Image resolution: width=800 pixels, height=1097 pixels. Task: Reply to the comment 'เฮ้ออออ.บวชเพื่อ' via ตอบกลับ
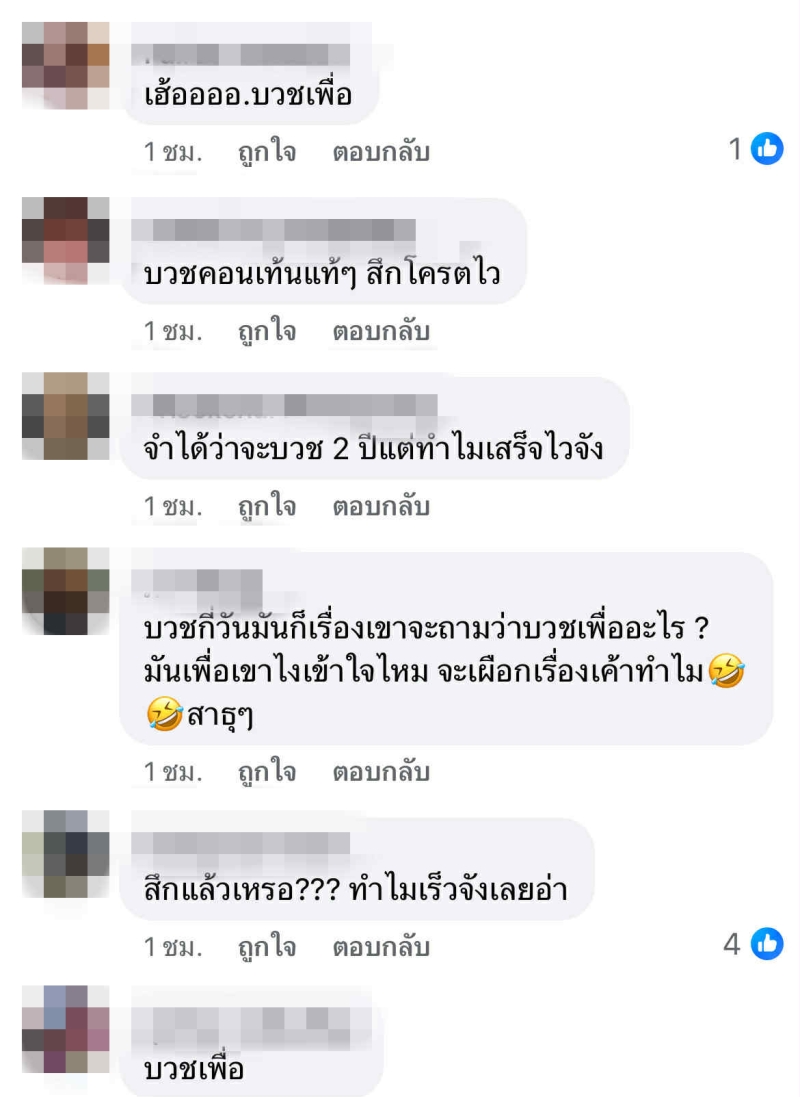pos(381,152)
